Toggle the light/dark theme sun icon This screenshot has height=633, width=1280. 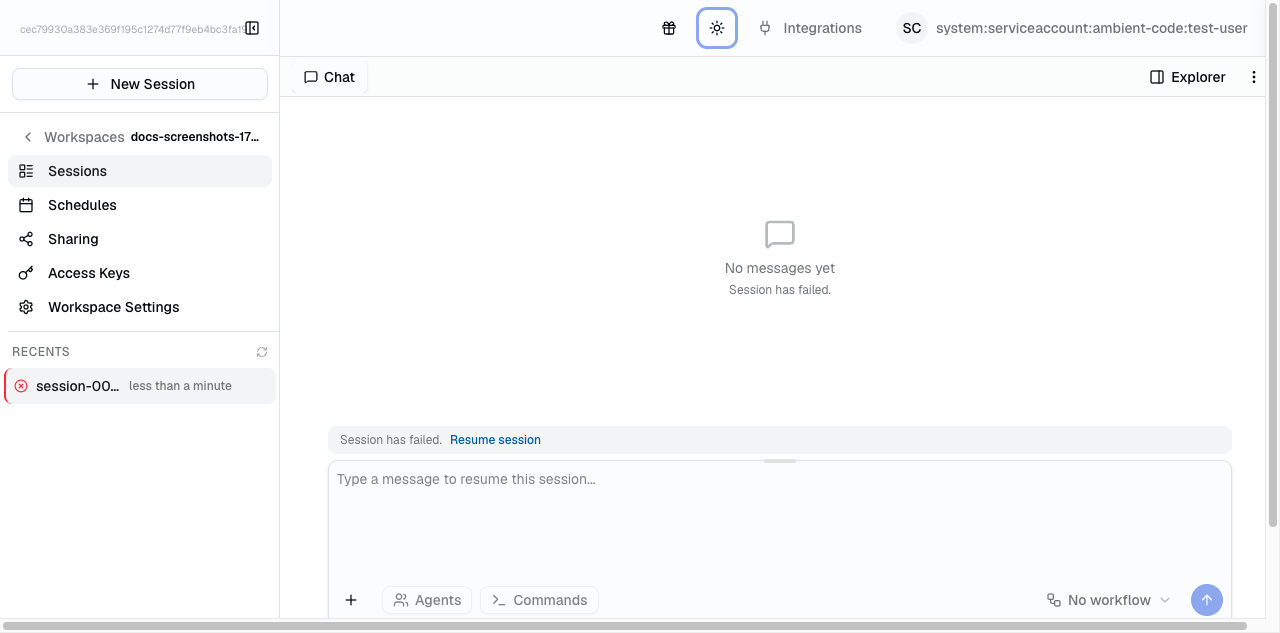tap(717, 28)
